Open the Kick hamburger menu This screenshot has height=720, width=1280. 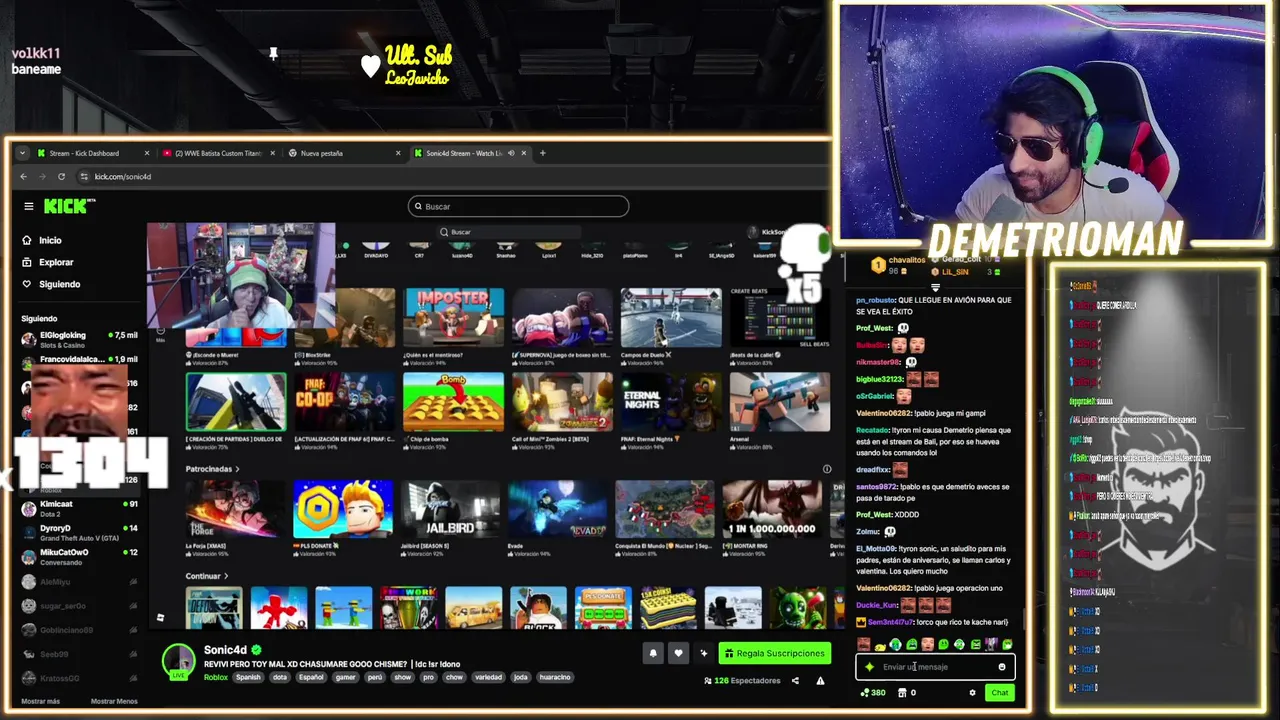[29, 206]
